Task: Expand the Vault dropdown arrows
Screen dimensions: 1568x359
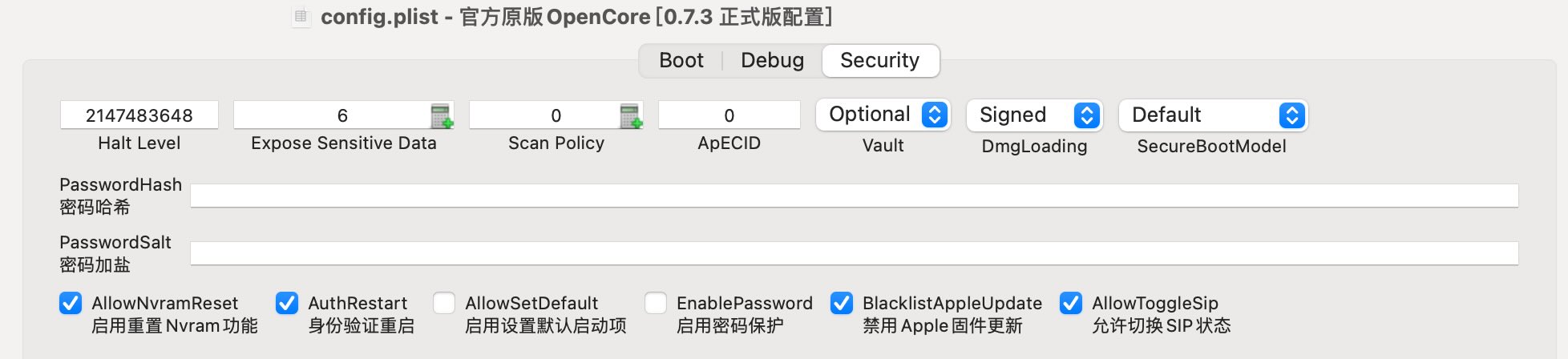Action: click(934, 115)
